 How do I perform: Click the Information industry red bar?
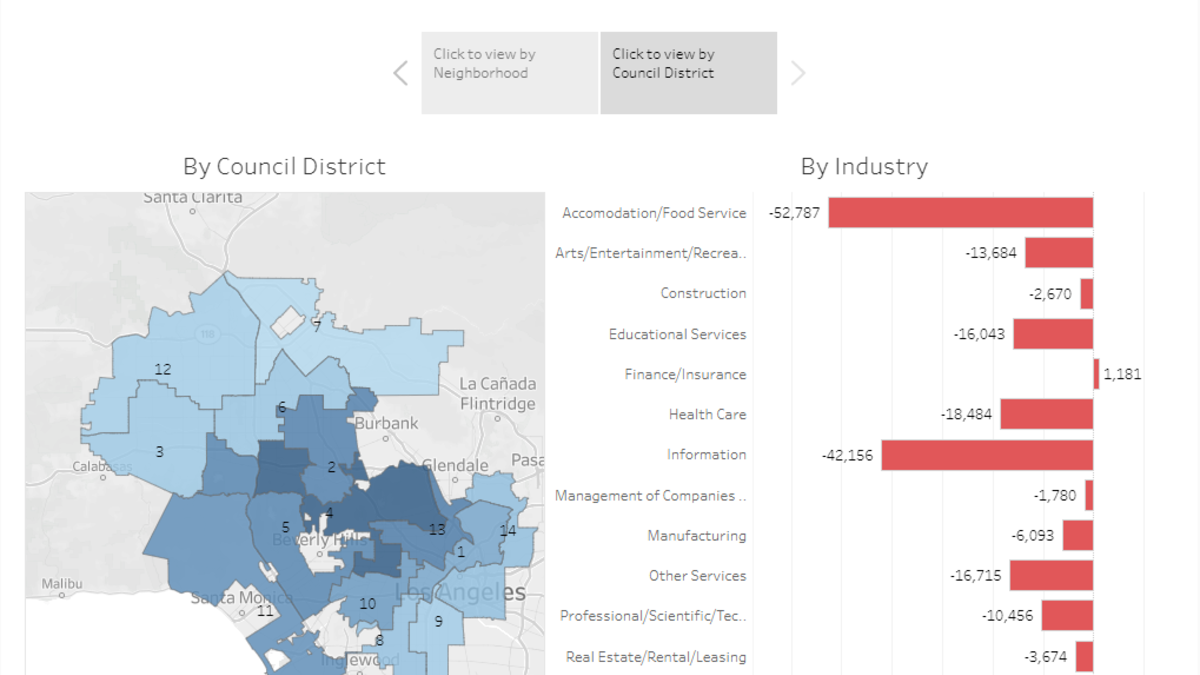pyautogui.click(x=986, y=455)
